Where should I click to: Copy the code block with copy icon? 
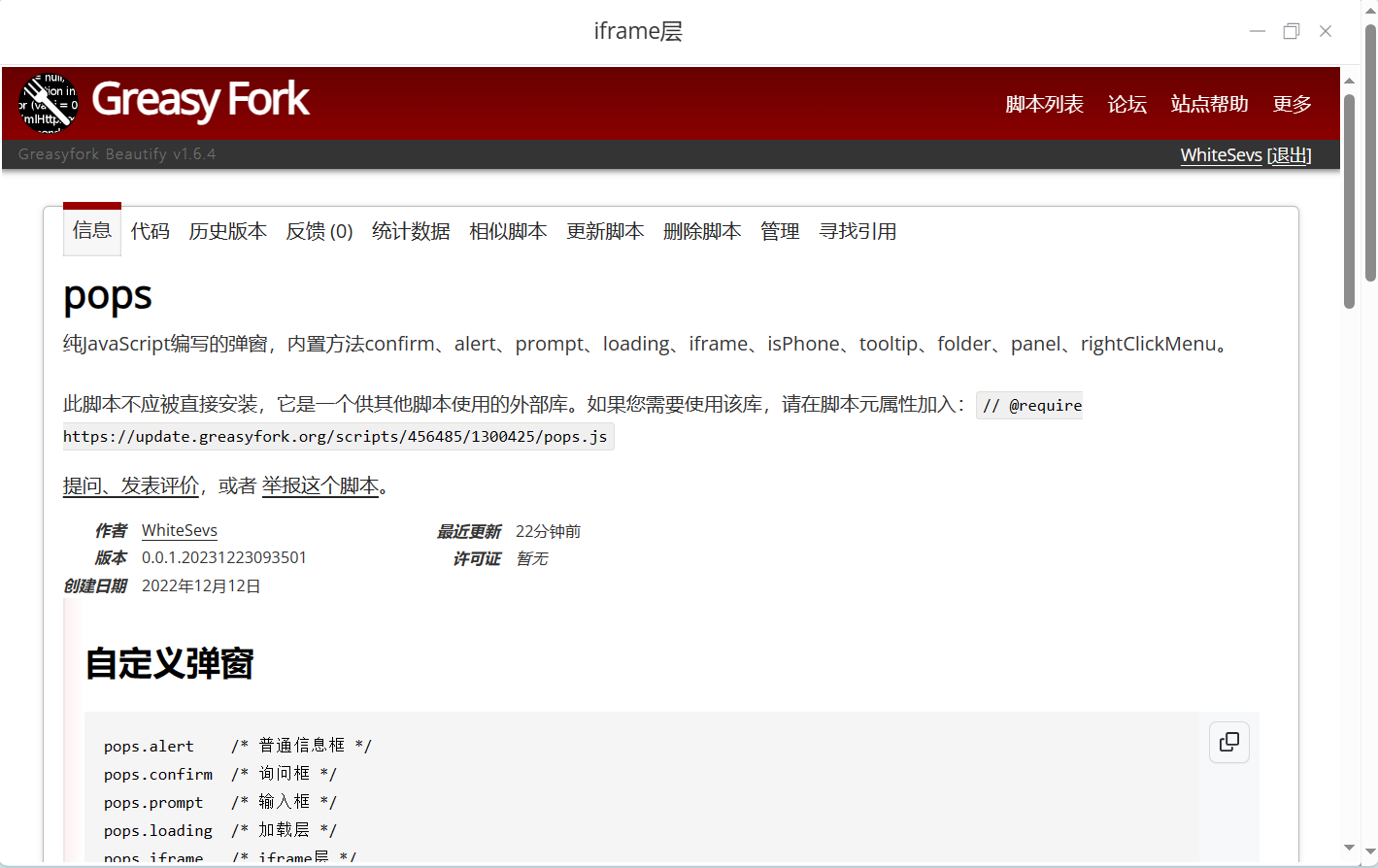point(1228,742)
